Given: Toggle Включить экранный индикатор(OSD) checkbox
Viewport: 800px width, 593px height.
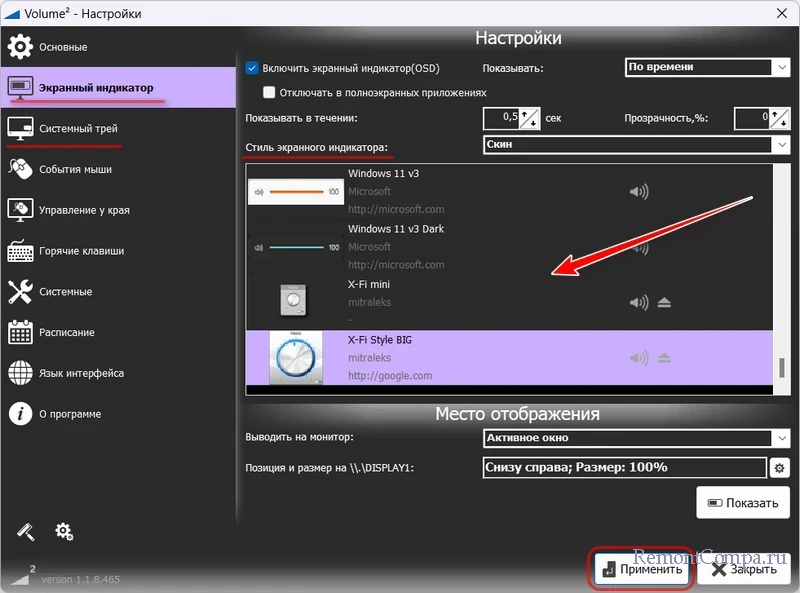Looking at the screenshot, I should point(252,68).
